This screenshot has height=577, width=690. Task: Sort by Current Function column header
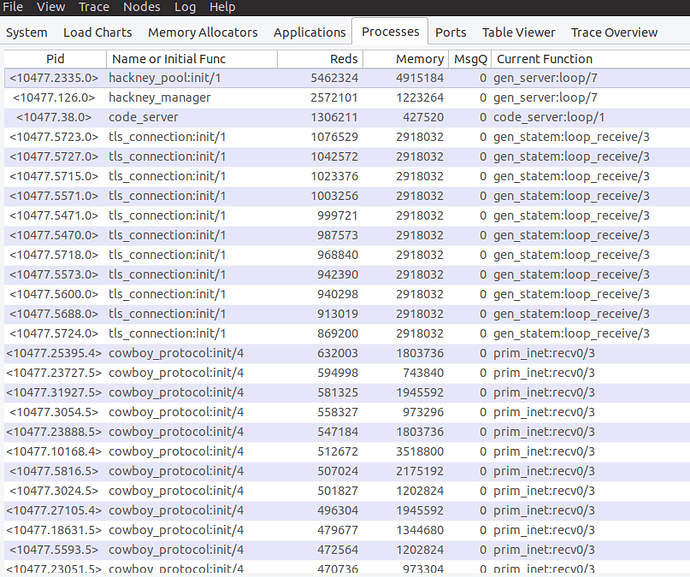(x=591, y=59)
